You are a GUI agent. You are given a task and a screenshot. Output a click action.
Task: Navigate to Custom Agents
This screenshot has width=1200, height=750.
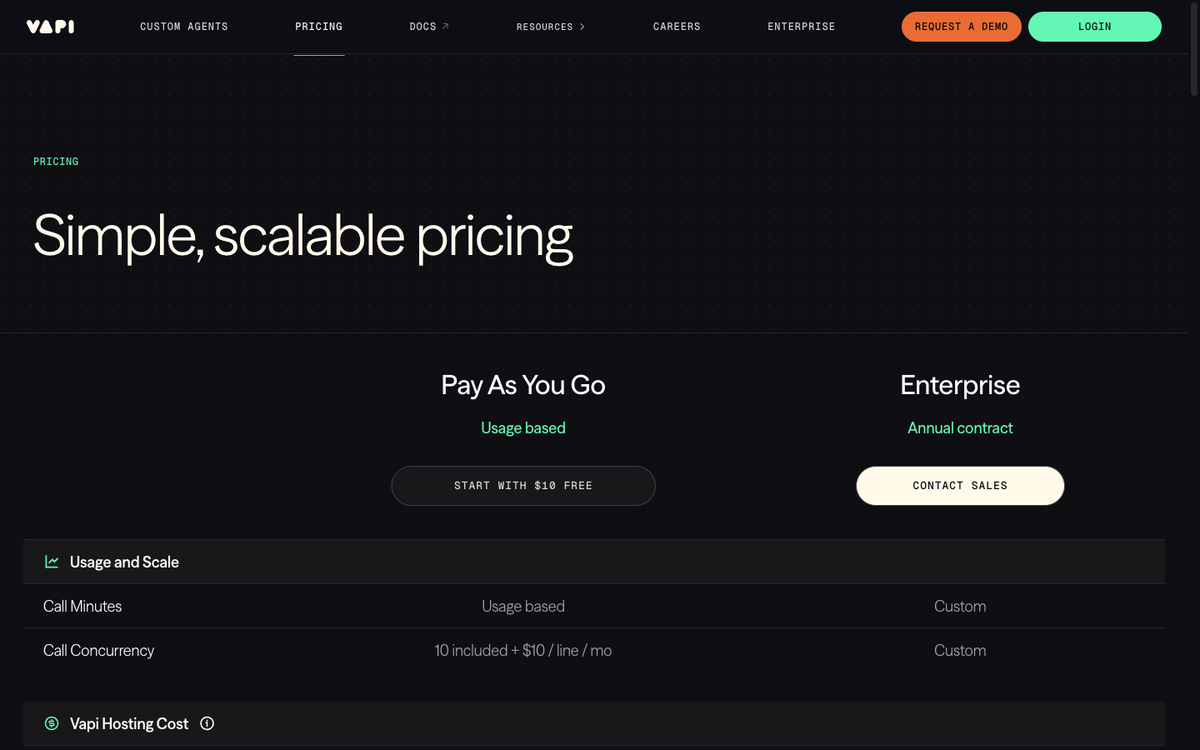[184, 27]
